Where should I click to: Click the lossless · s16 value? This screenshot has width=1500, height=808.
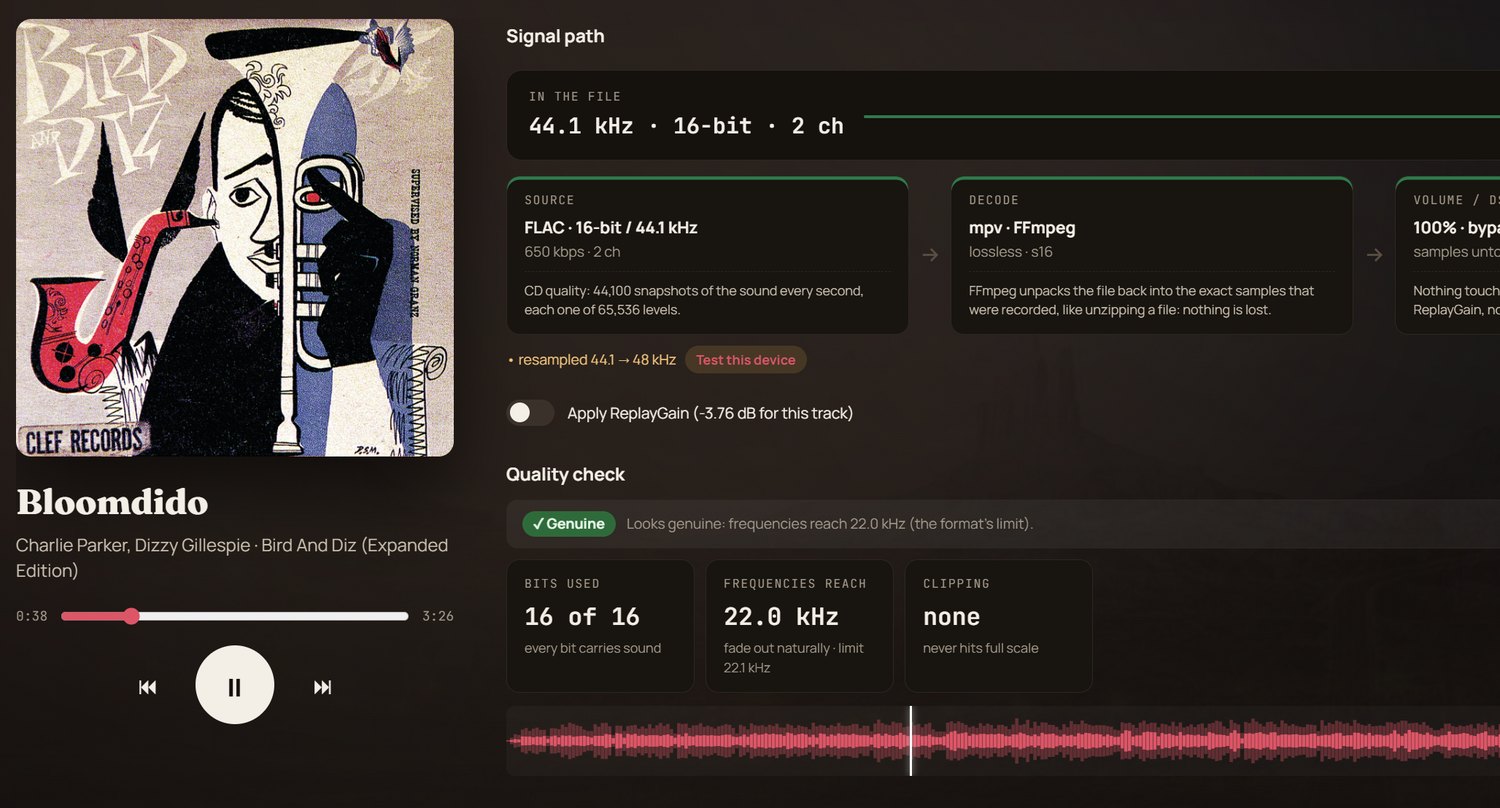click(x=1011, y=252)
